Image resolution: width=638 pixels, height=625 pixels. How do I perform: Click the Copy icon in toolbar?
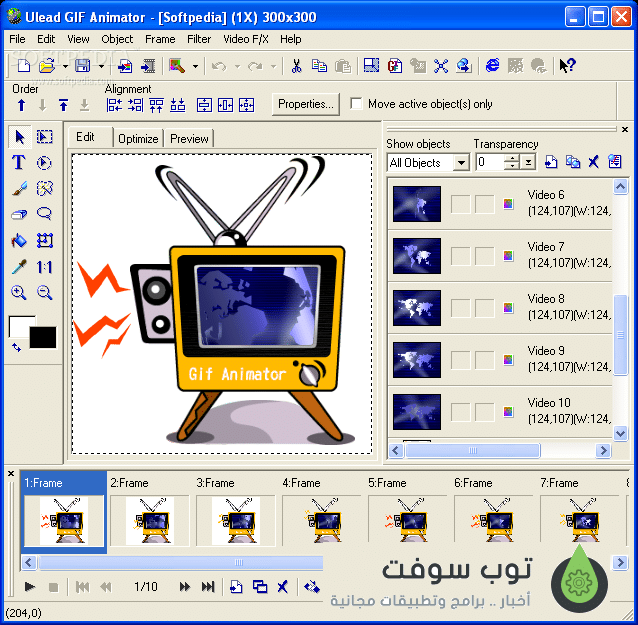[319, 66]
